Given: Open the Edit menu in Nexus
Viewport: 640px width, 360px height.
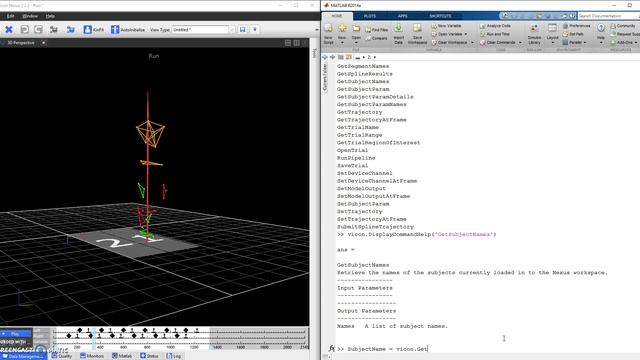Looking at the screenshot, I should (x=11, y=16).
